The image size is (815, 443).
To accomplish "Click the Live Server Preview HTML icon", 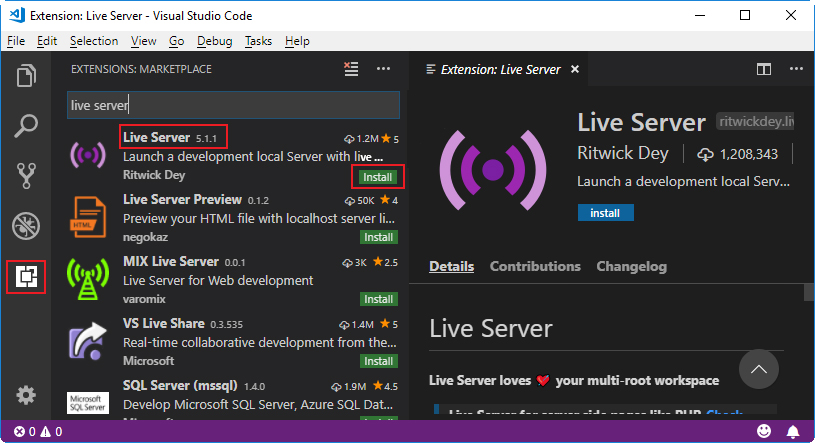I will (88, 217).
